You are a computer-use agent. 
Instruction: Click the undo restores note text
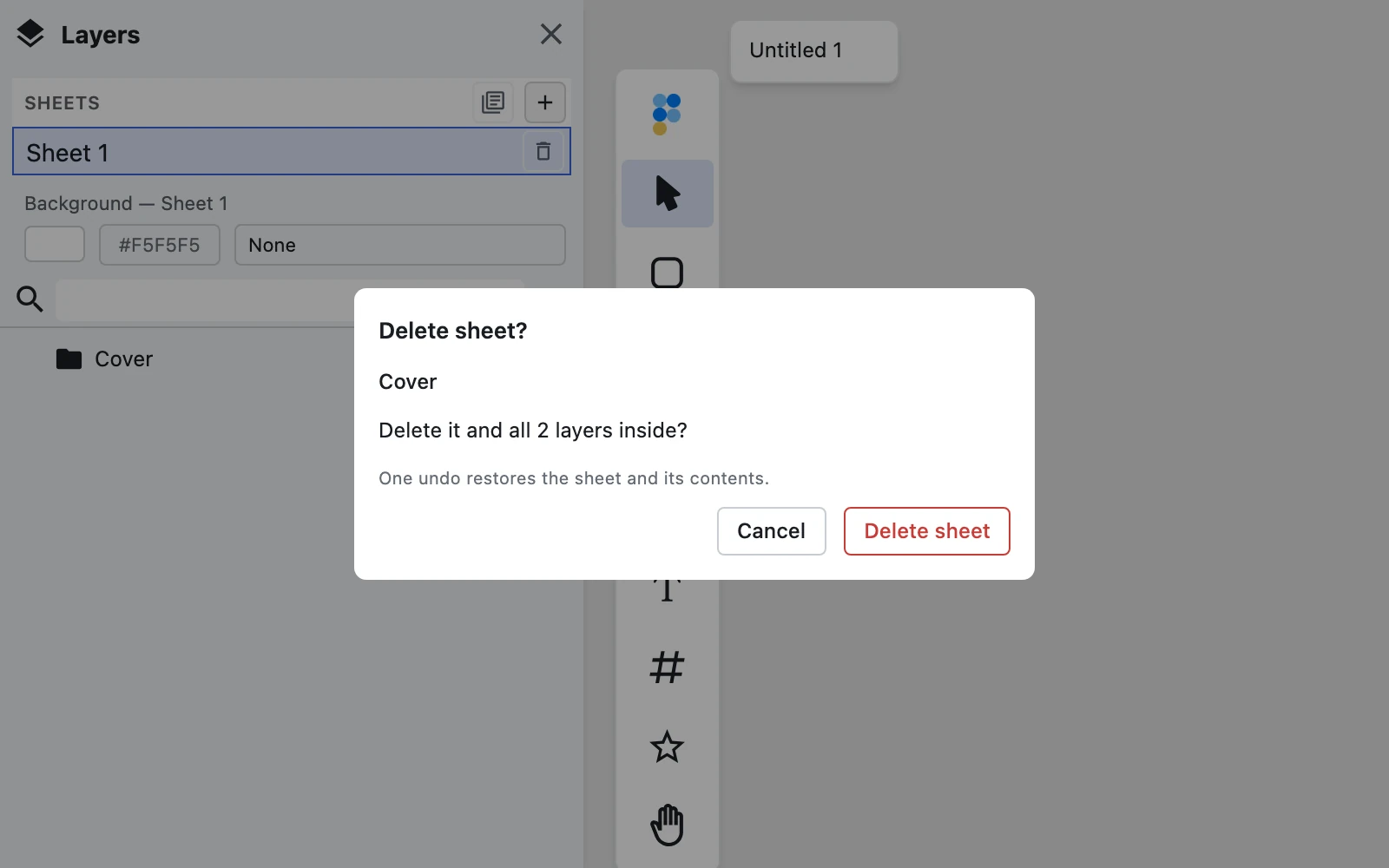[x=574, y=478]
